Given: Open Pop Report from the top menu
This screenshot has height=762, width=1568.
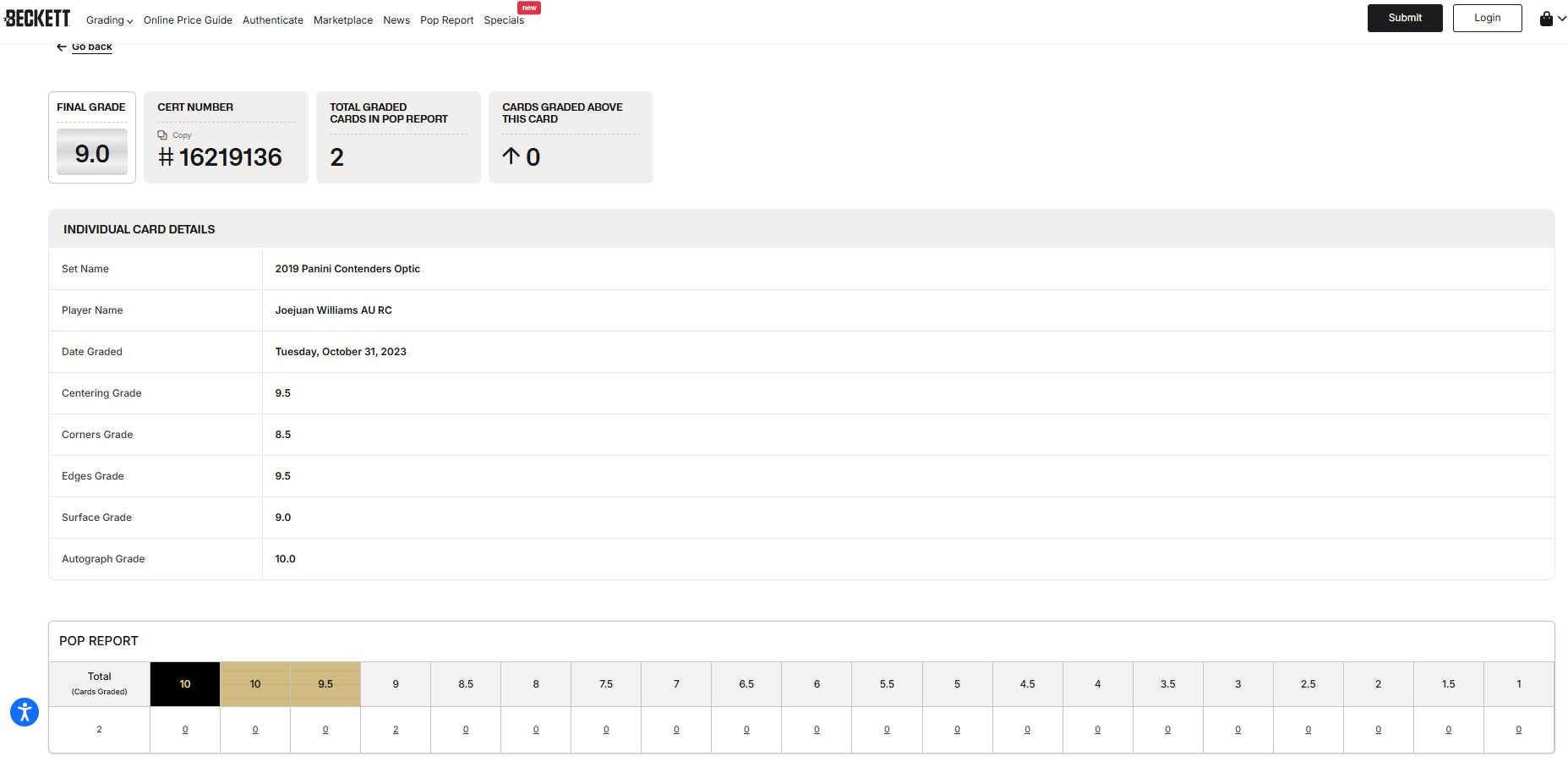Looking at the screenshot, I should click(446, 20).
